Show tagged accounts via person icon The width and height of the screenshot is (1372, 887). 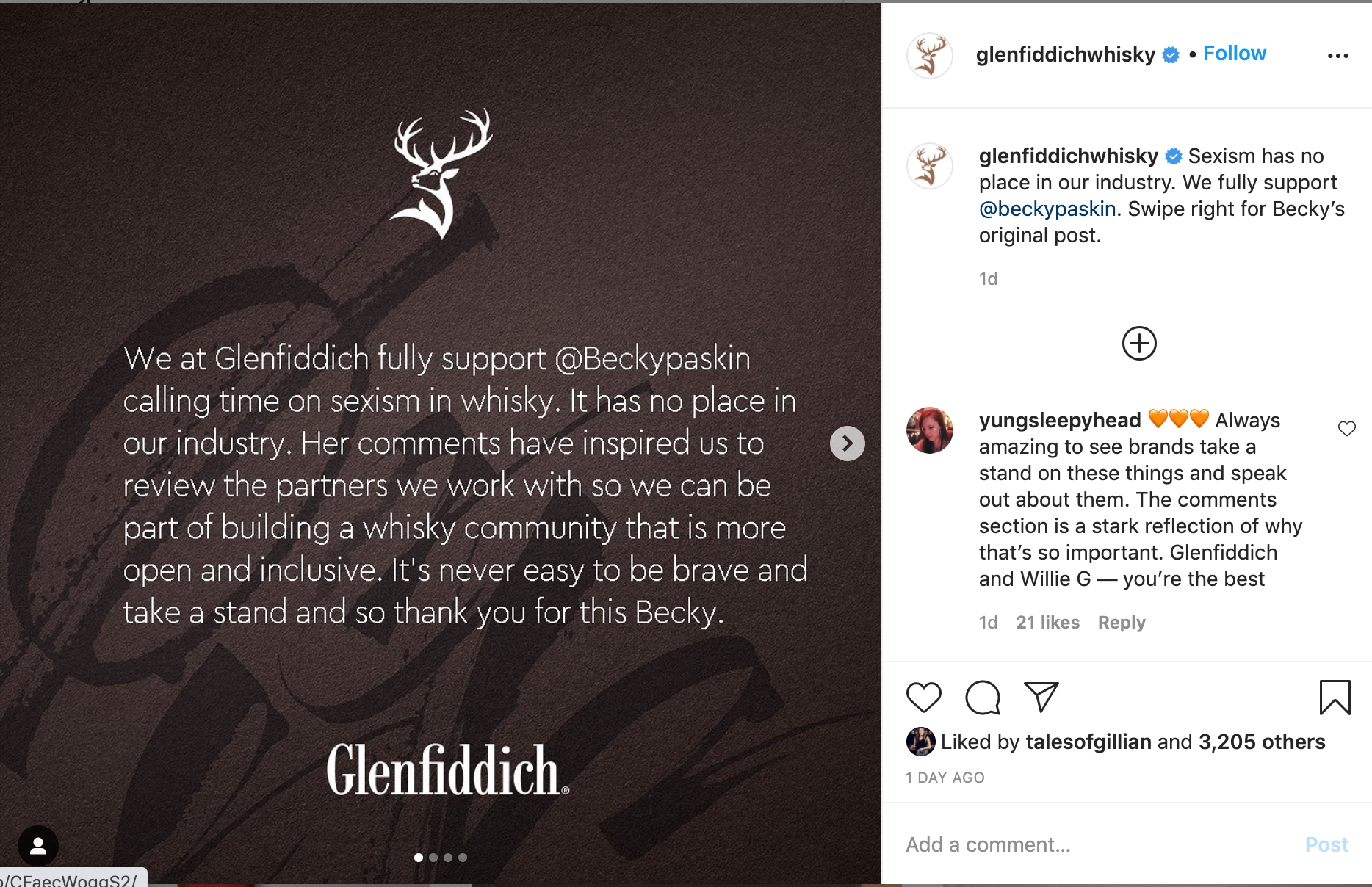38,846
